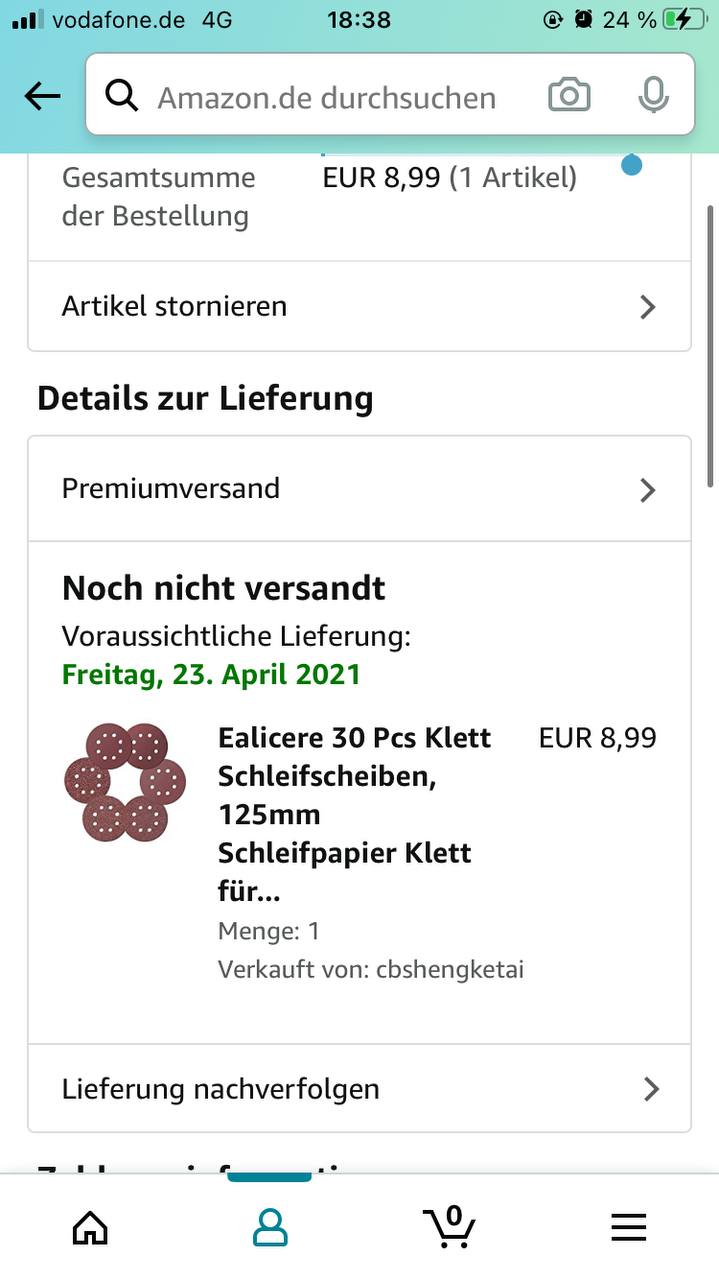Tap the search magnifier icon
The height and width of the screenshot is (1280, 719).
(x=122, y=96)
